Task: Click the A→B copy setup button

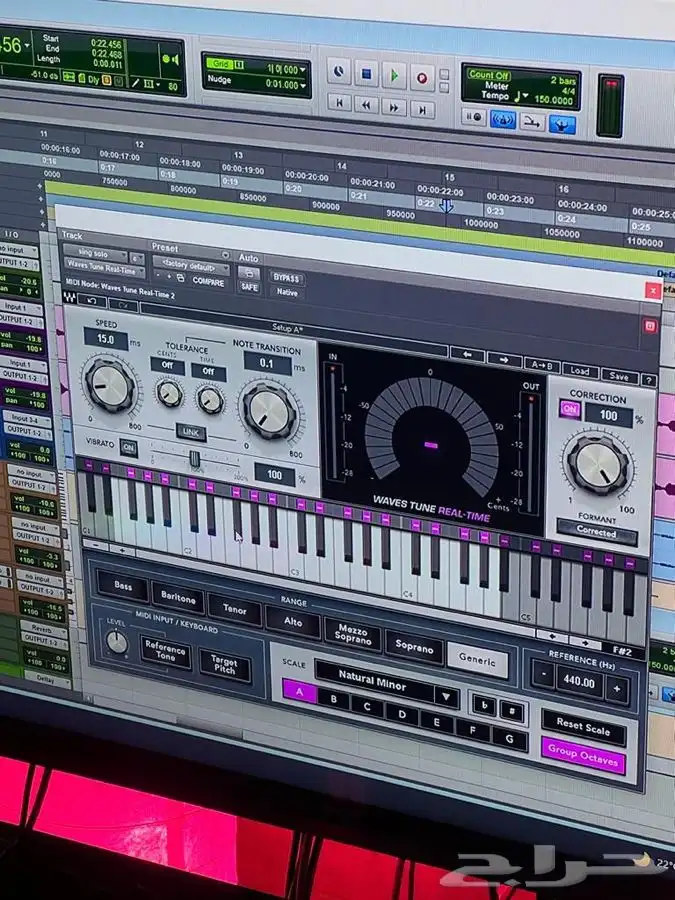Action: (541, 364)
